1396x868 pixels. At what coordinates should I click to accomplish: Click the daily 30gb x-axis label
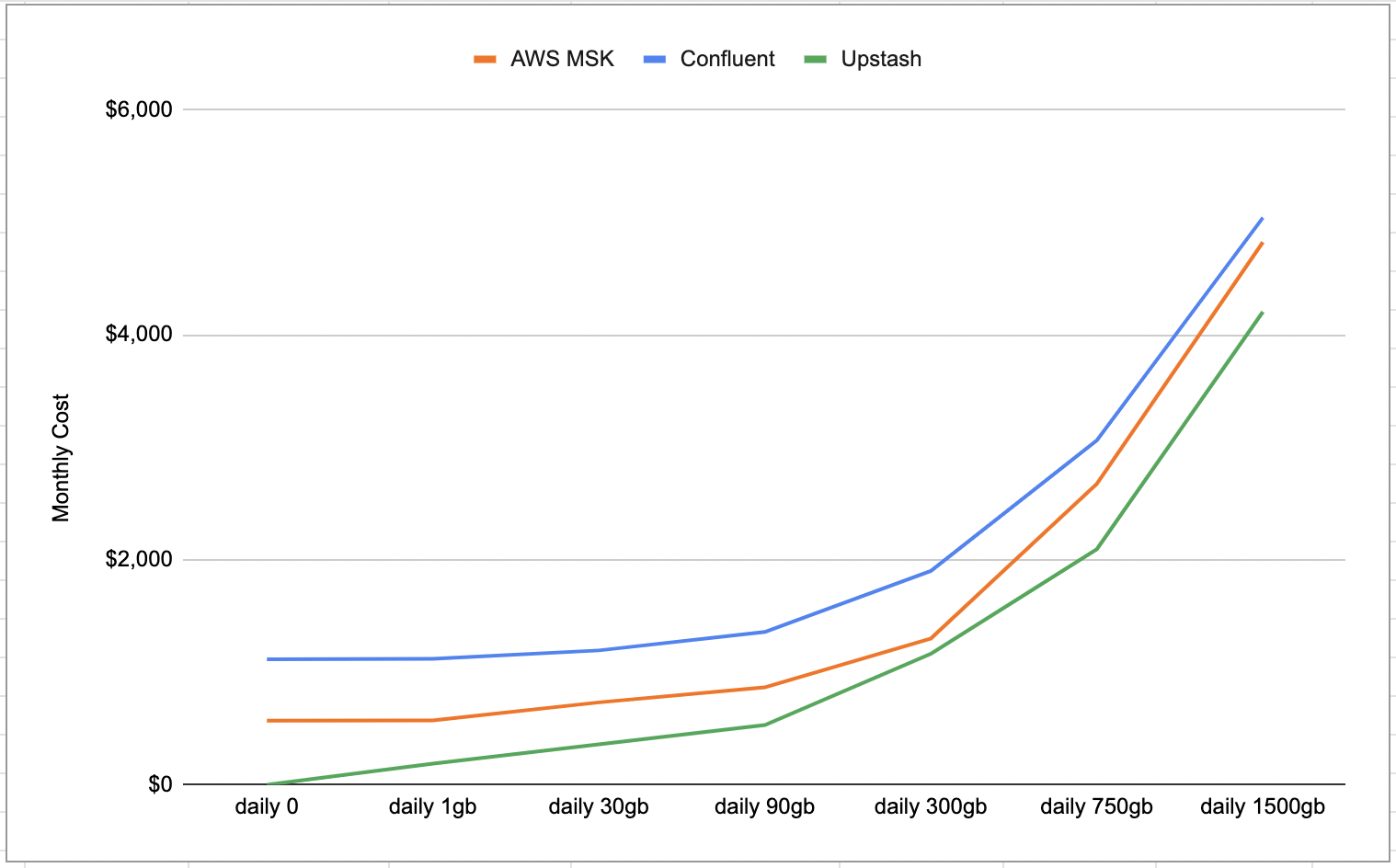pos(599,806)
